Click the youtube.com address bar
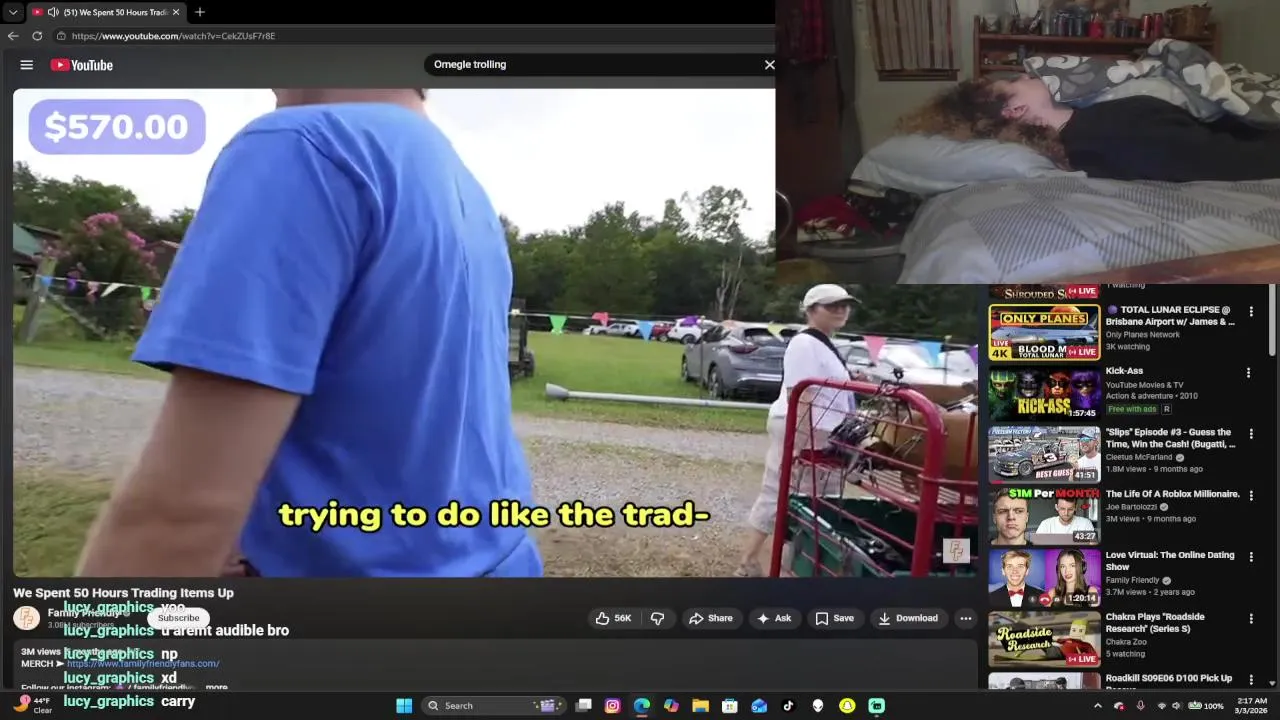This screenshot has height=720, width=1280. pyautogui.click(x=410, y=36)
